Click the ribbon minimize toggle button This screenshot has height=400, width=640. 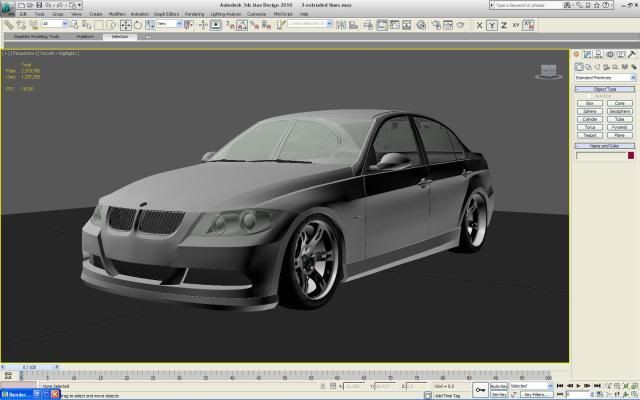tap(148, 37)
